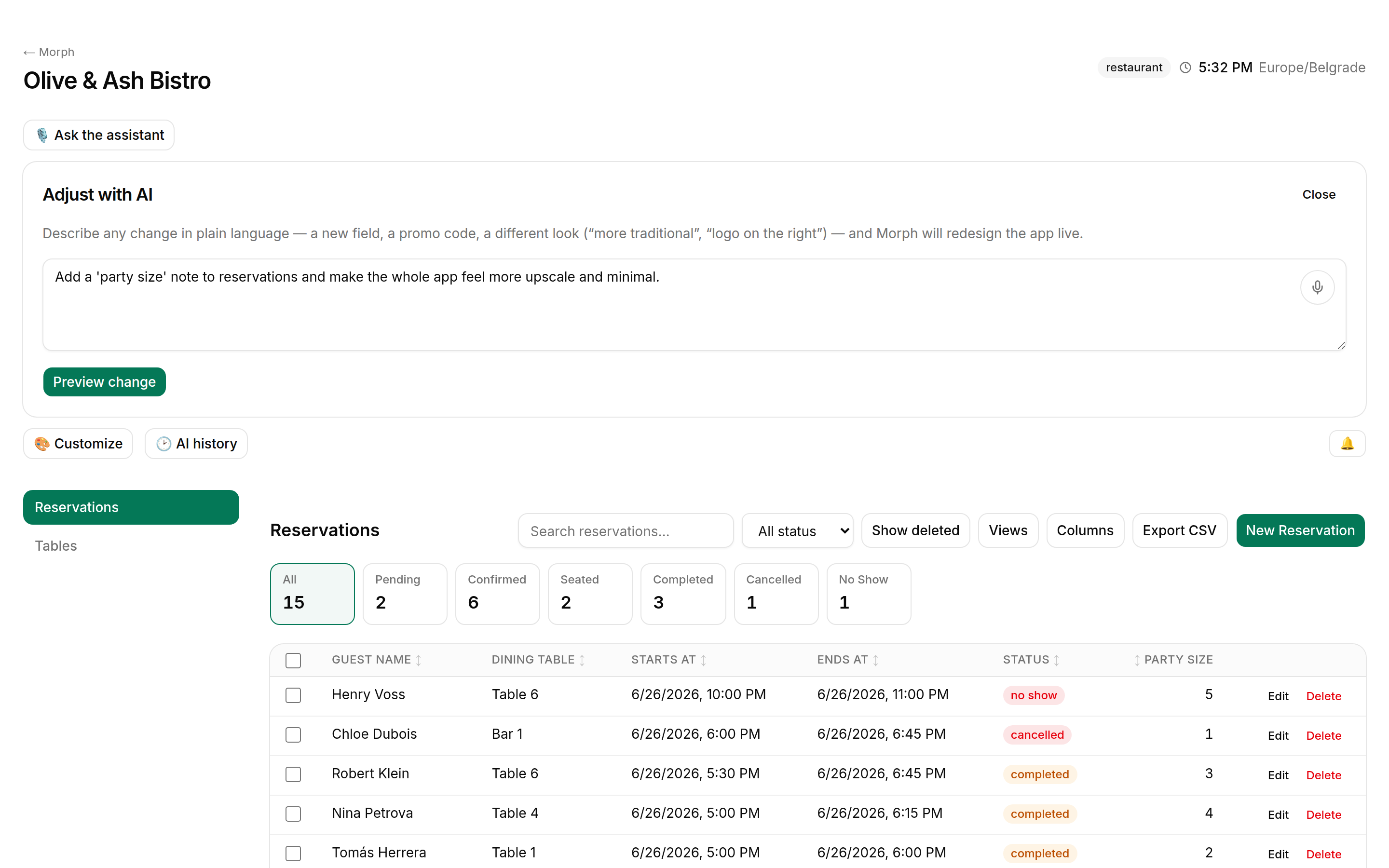Click 'Robert Klein' guest name cell
The width and height of the screenshot is (1389, 868).
point(370,774)
